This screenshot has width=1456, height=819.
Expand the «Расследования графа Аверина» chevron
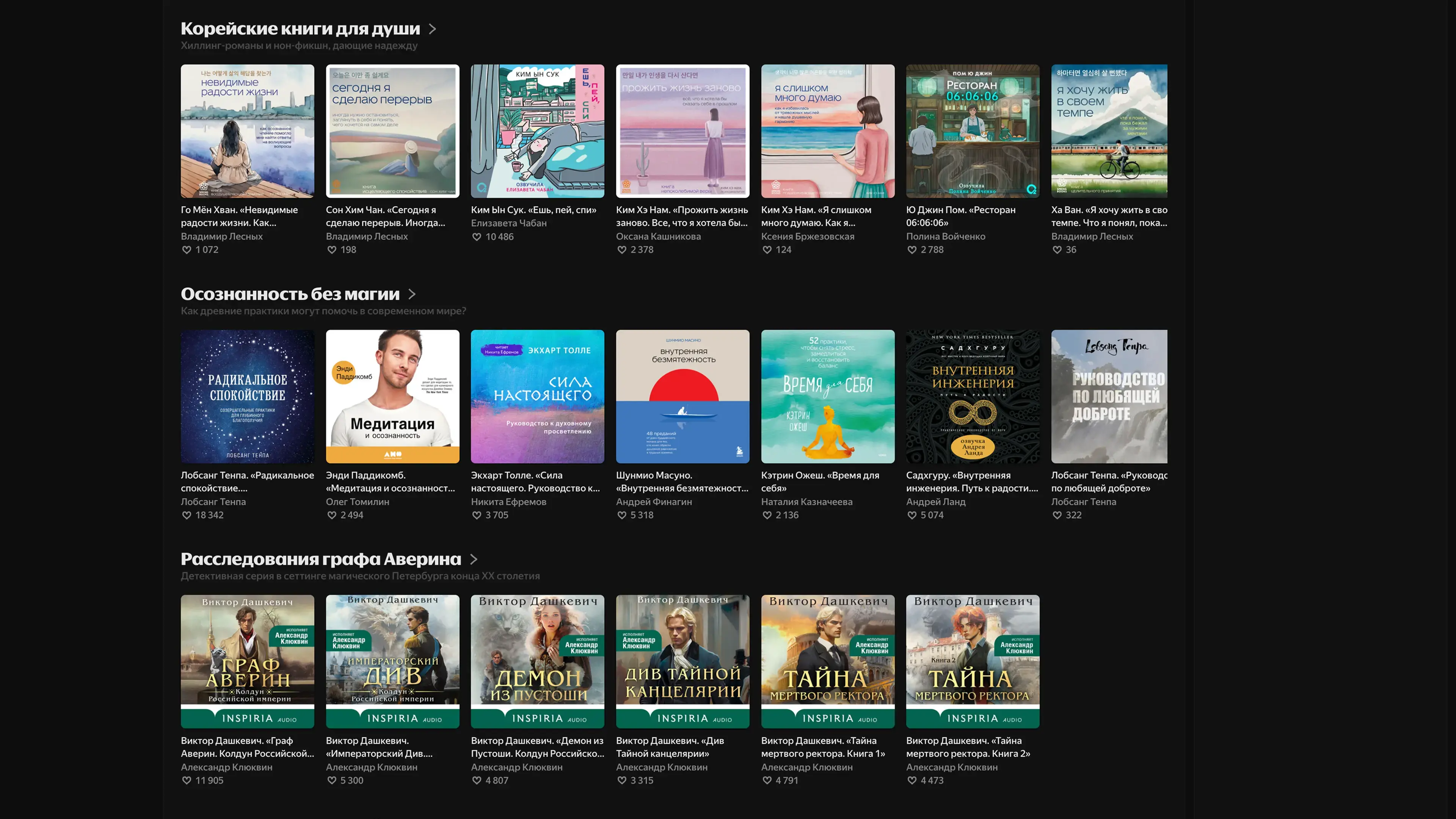tap(474, 559)
